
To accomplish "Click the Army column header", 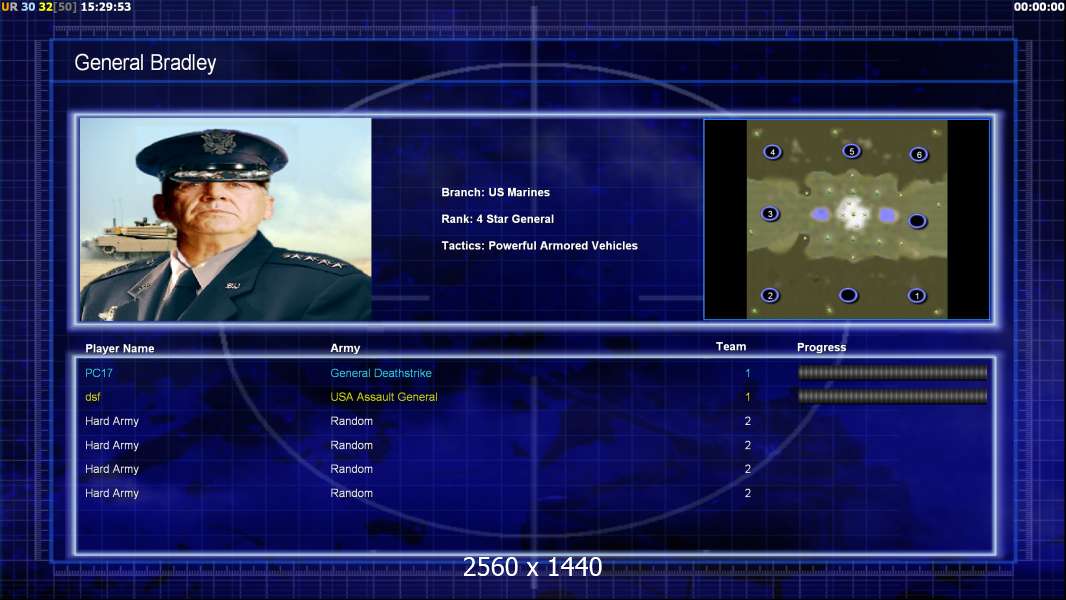I will click(x=345, y=348).
